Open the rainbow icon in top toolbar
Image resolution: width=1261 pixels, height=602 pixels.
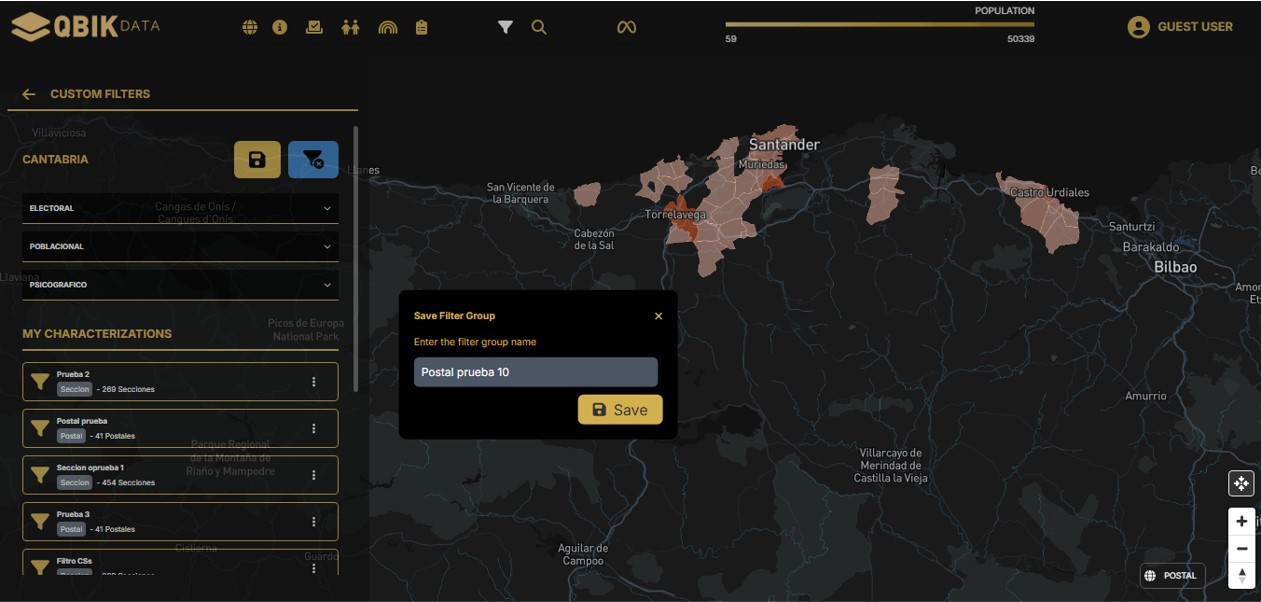tap(388, 28)
